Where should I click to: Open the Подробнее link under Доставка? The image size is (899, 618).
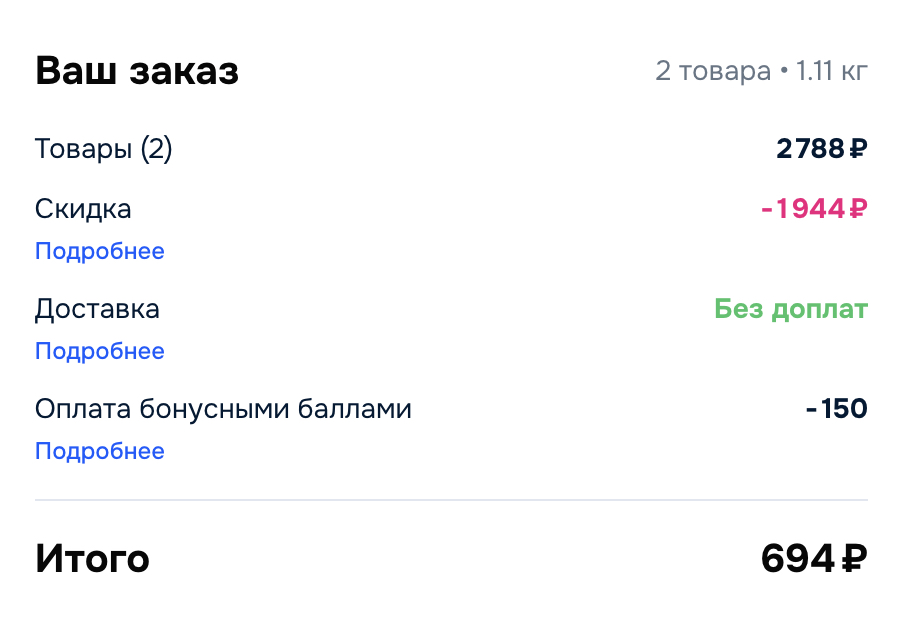[x=99, y=351]
